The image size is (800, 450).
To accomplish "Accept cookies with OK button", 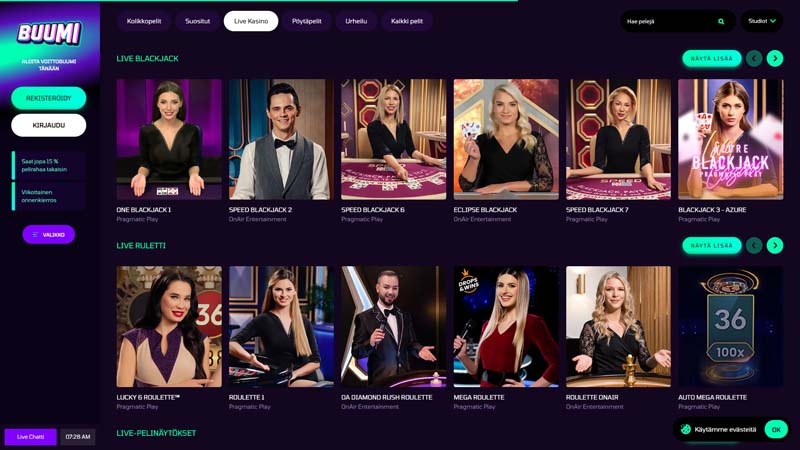I will coord(776,430).
